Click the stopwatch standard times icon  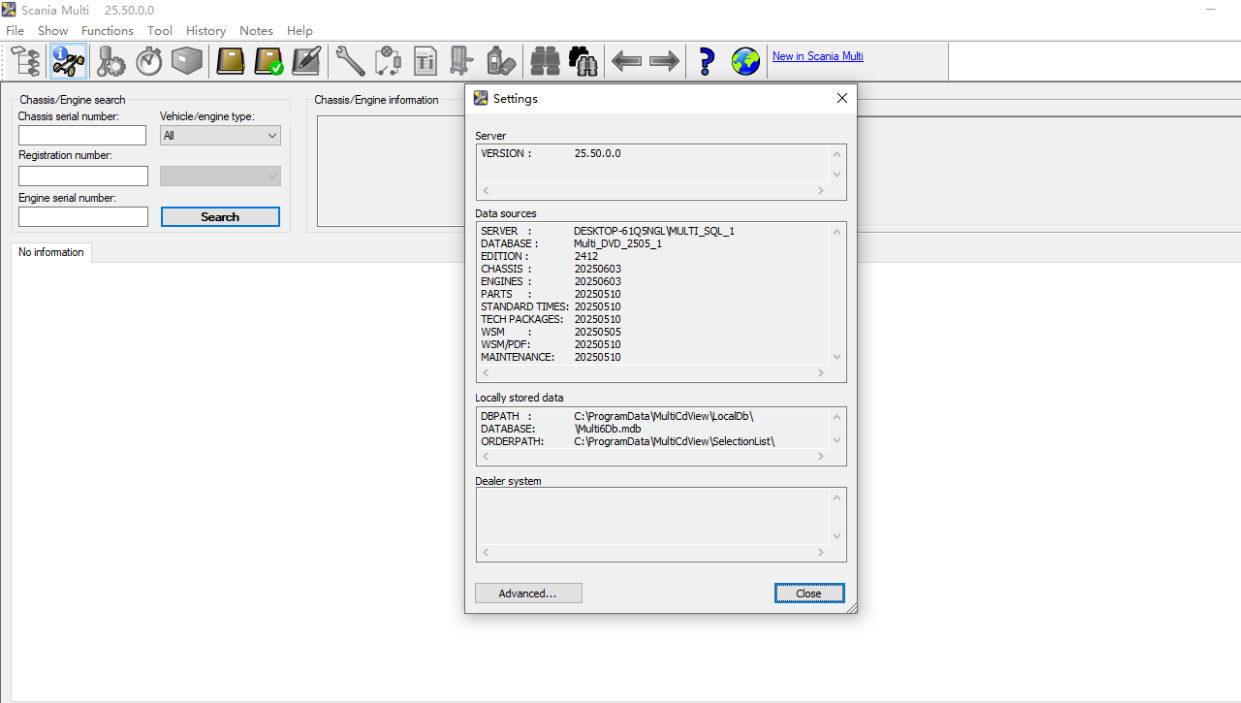(x=149, y=62)
